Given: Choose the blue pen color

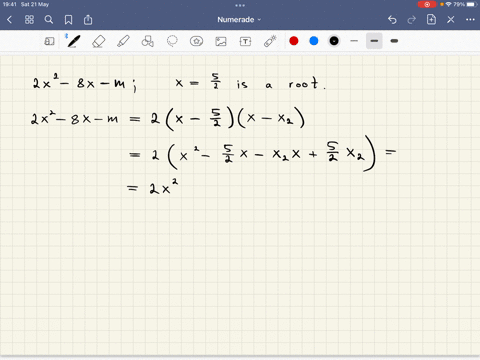Looking at the screenshot, I should click(314, 41).
